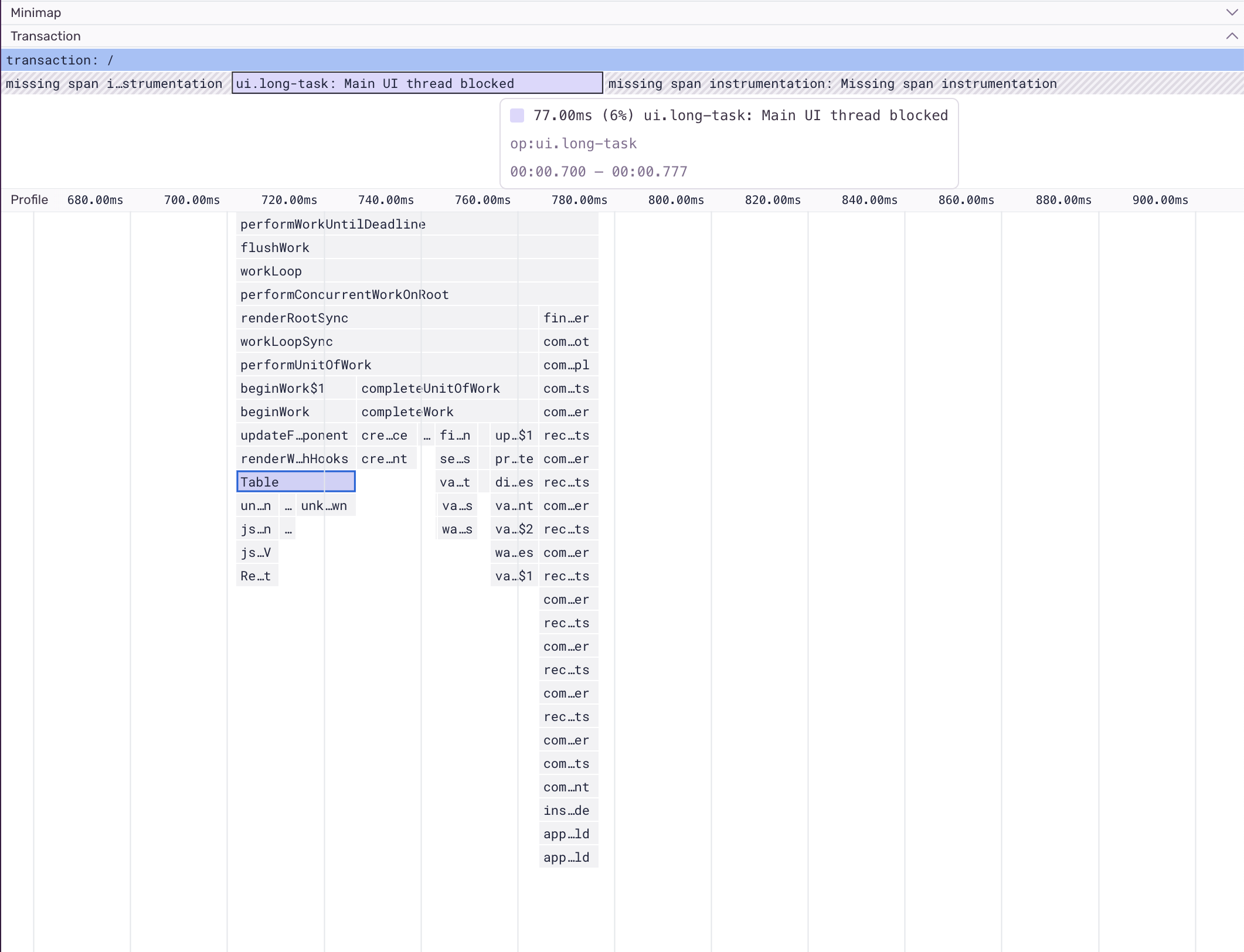
Task: Collapse the Transaction section chevron
Action: coord(1232,36)
